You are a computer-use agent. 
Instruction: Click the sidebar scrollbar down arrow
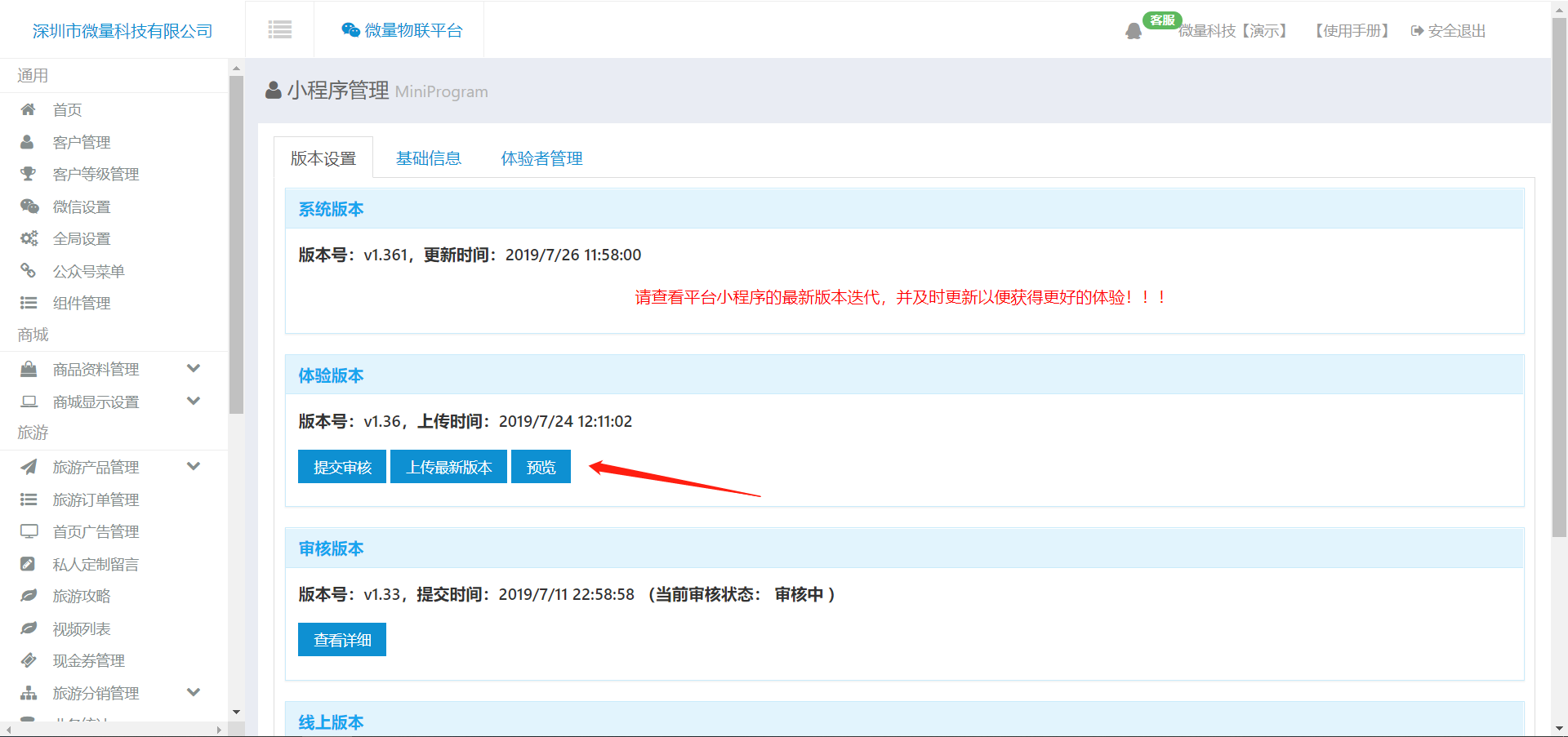(236, 713)
